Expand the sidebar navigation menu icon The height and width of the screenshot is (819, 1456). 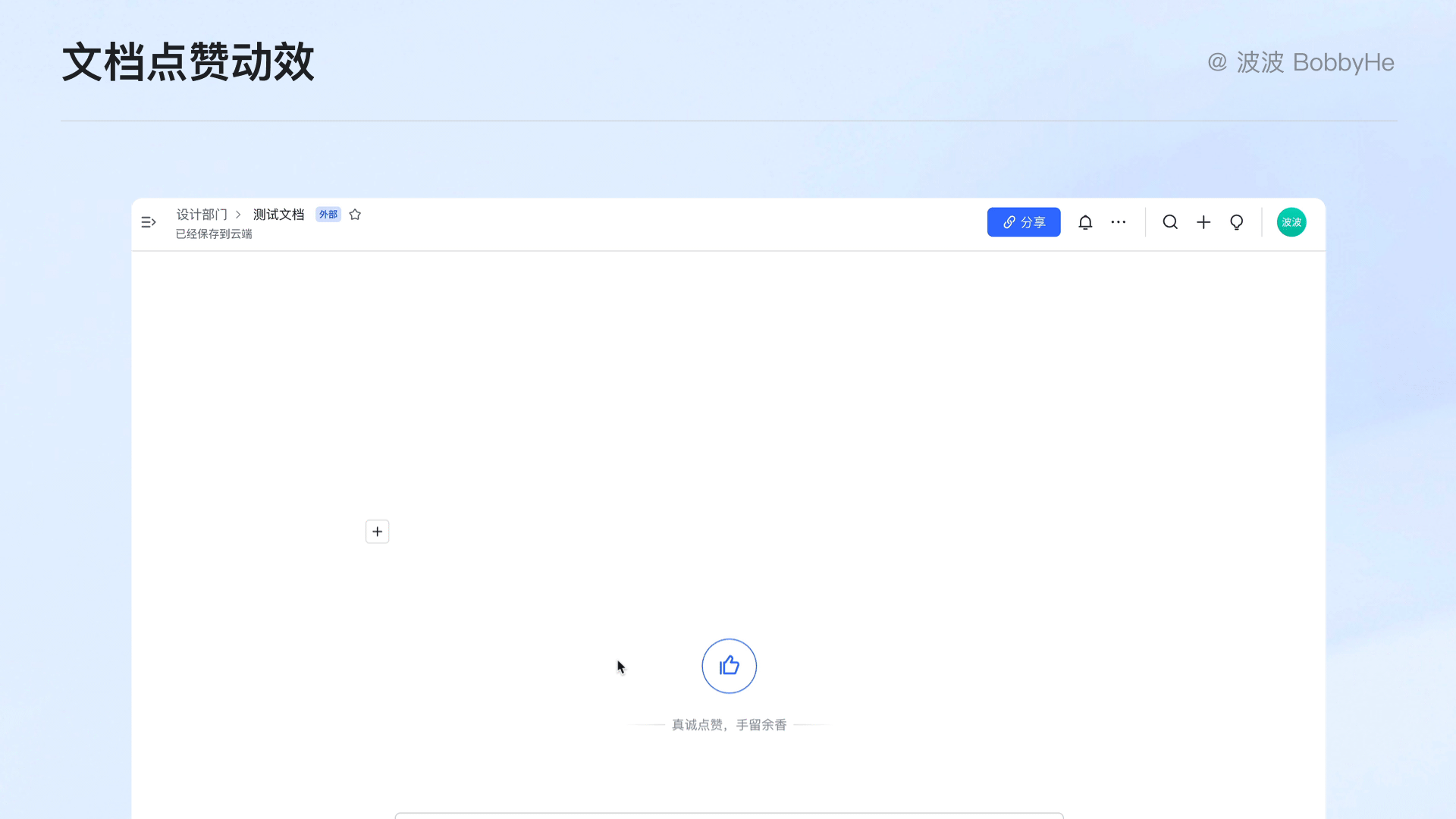149,222
